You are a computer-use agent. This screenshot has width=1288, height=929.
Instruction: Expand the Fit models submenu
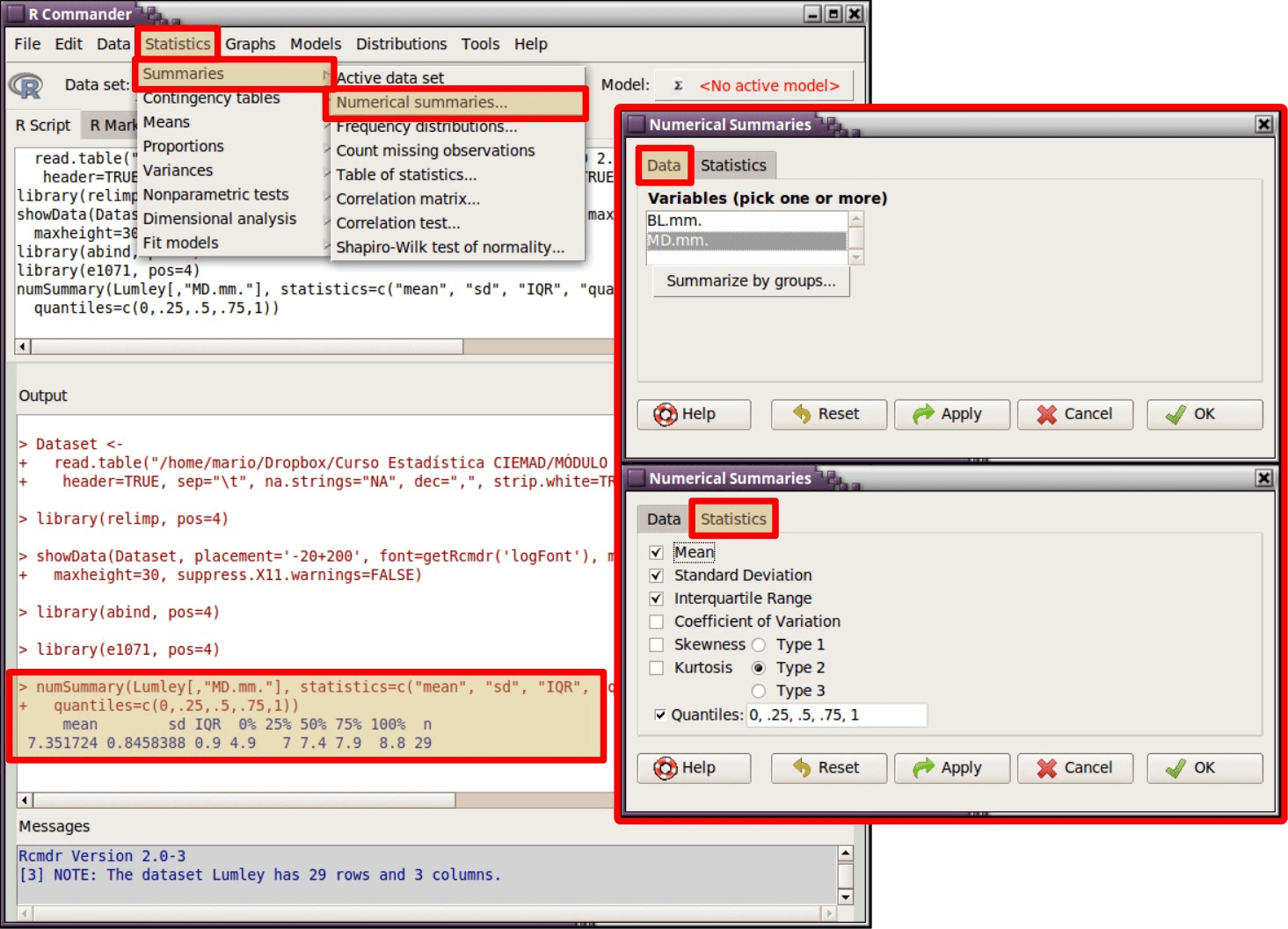[x=234, y=243]
